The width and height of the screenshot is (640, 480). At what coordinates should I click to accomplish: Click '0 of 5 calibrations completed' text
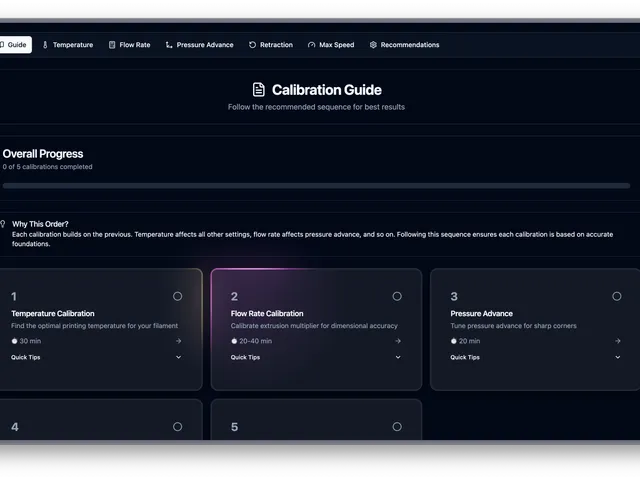click(47, 167)
